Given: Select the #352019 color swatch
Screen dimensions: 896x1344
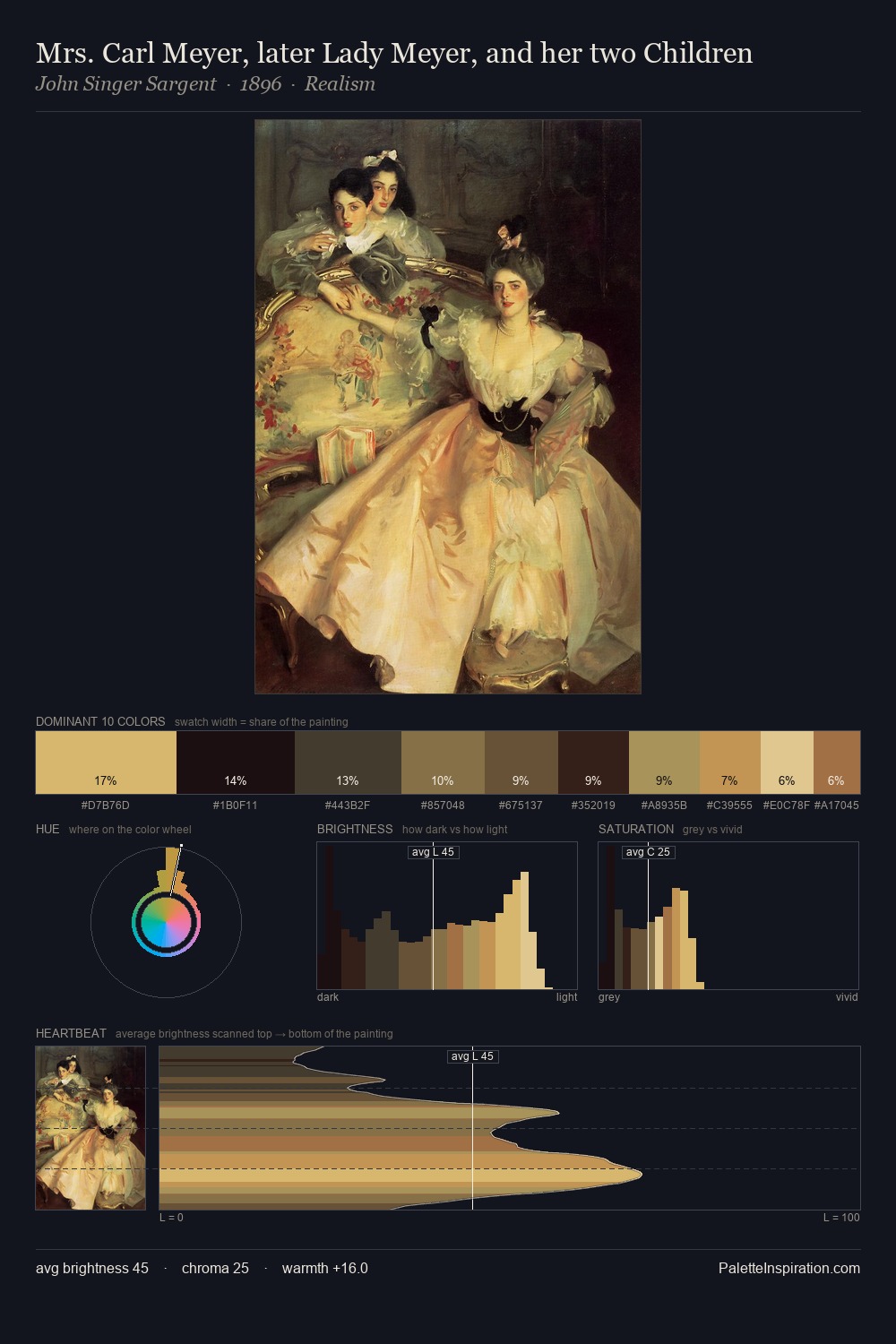Looking at the screenshot, I should pyautogui.click(x=593, y=762).
